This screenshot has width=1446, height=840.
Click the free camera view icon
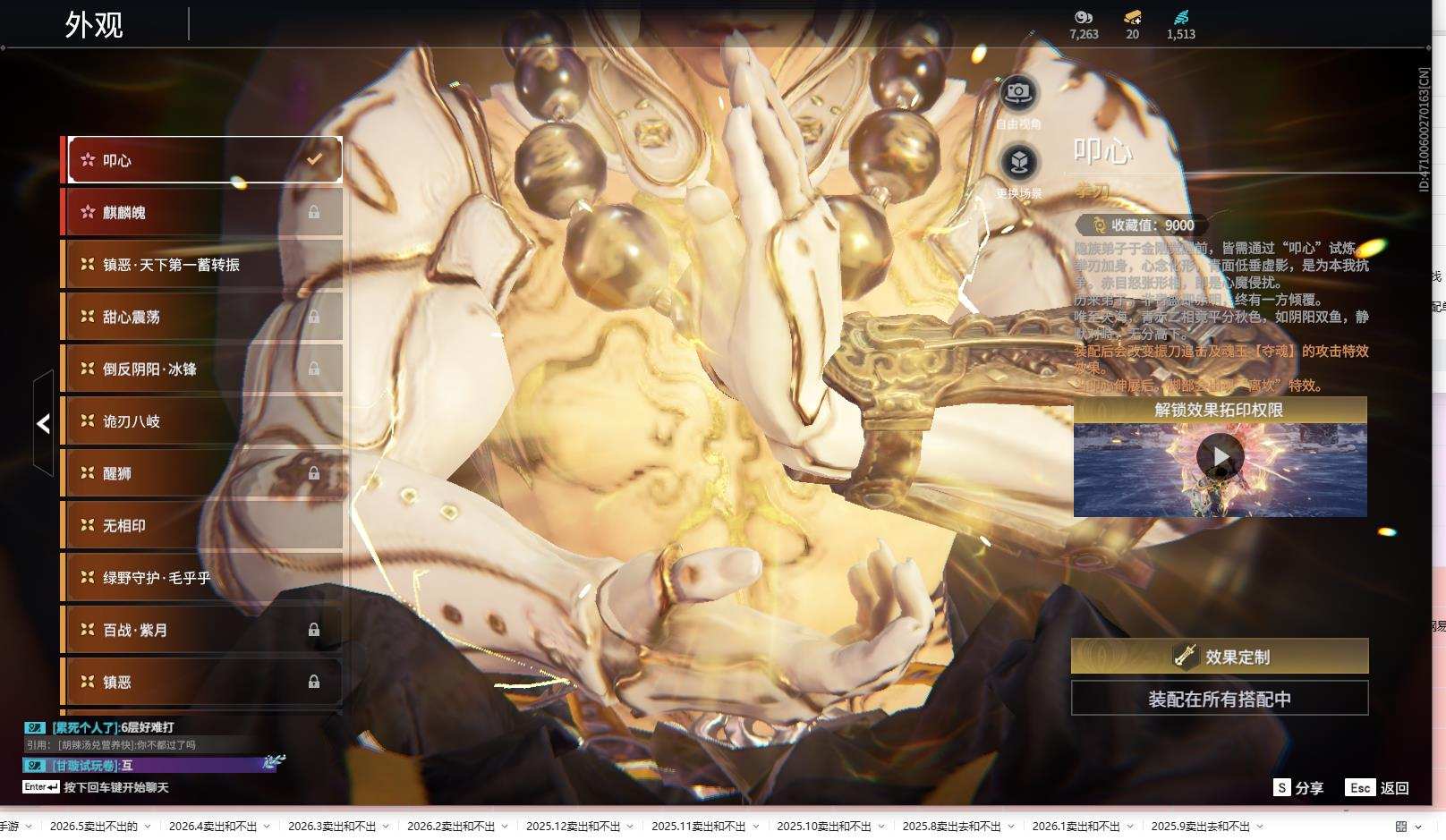[x=1018, y=92]
